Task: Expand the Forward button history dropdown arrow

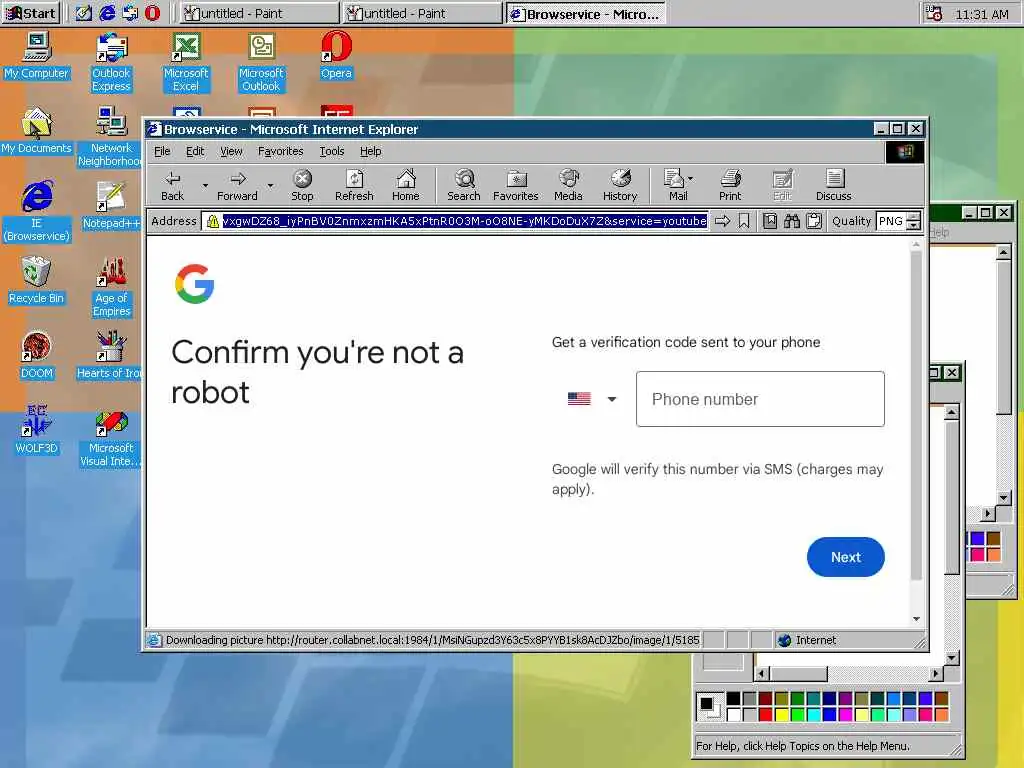Action: [270, 185]
